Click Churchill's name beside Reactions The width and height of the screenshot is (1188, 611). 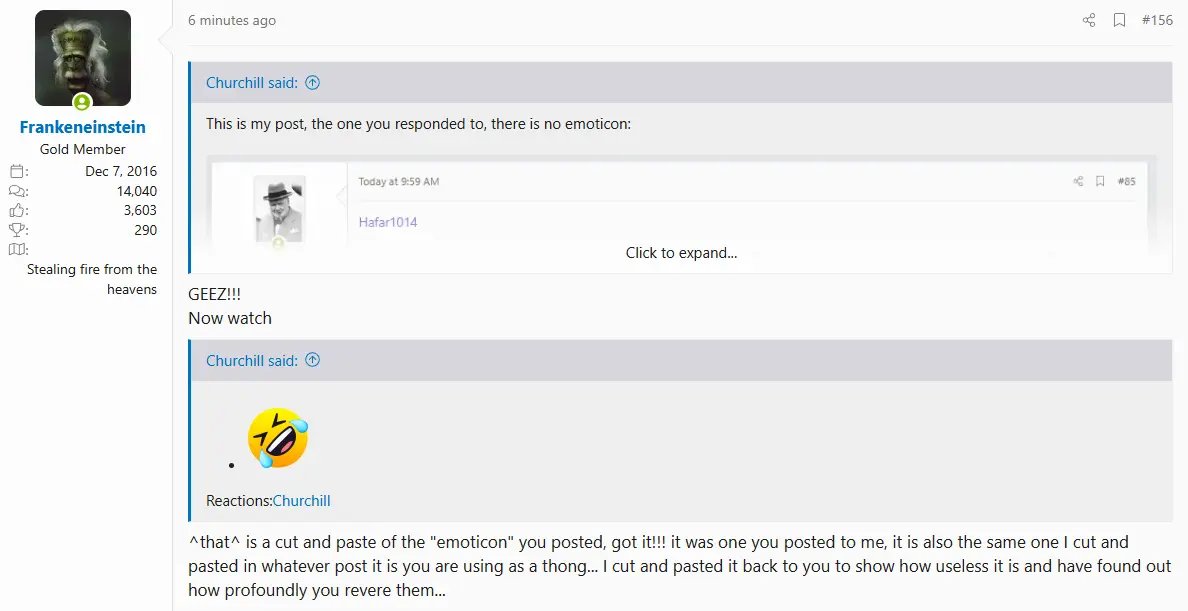(x=301, y=500)
